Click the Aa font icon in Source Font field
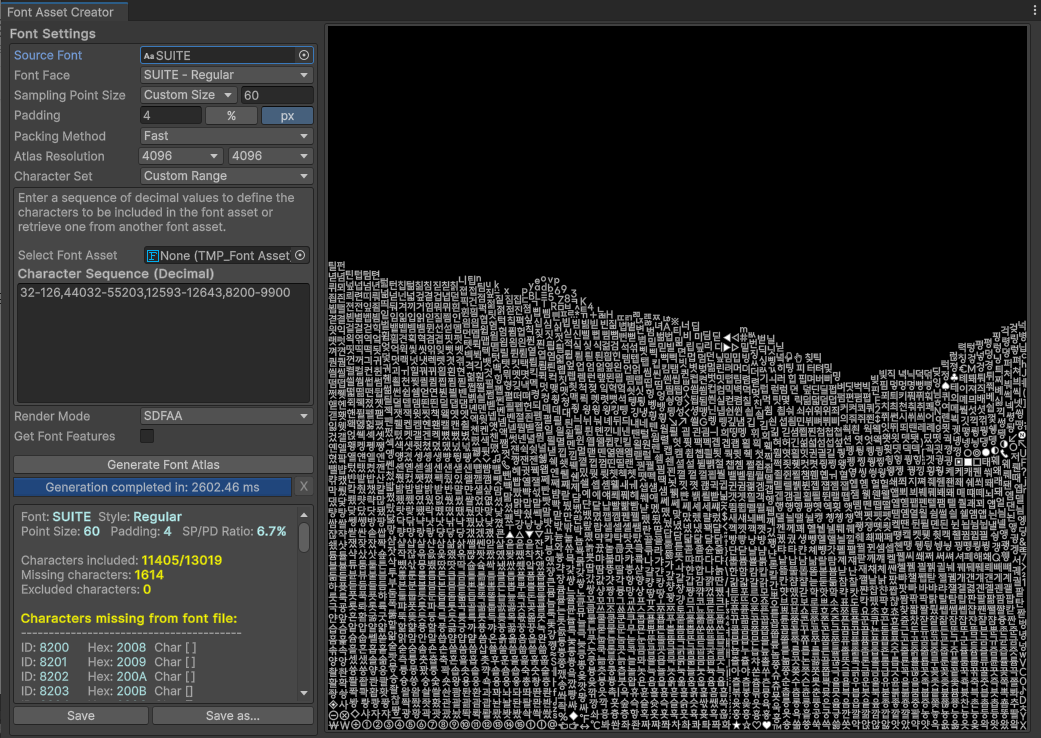Viewport: 1041px width, 738px height. (x=149, y=56)
